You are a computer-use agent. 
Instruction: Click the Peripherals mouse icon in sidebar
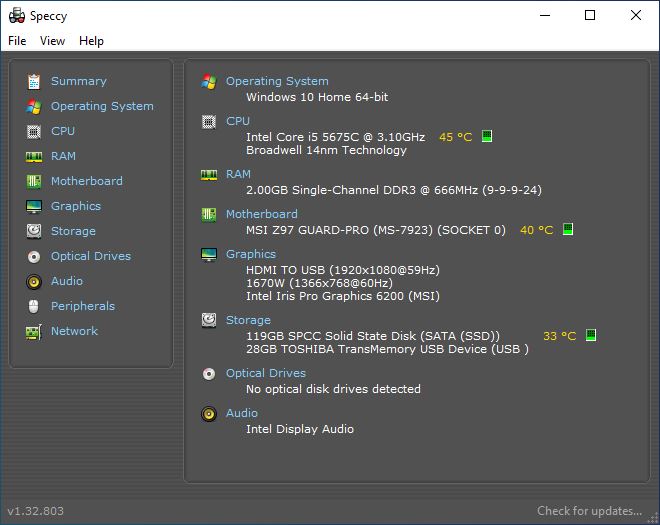[x=34, y=306]
